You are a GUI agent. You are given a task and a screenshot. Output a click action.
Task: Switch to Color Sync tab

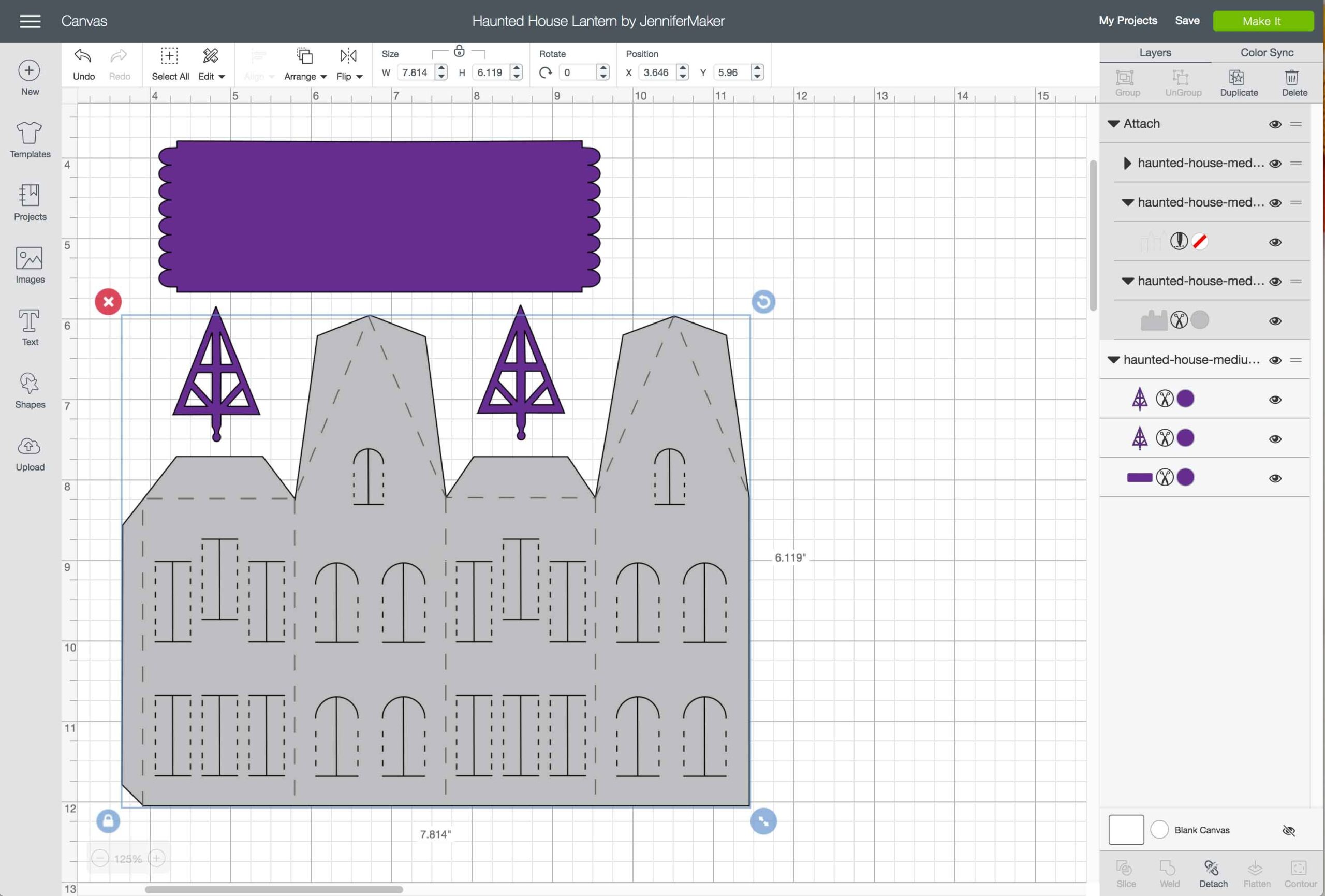(x=1267, y=52)
